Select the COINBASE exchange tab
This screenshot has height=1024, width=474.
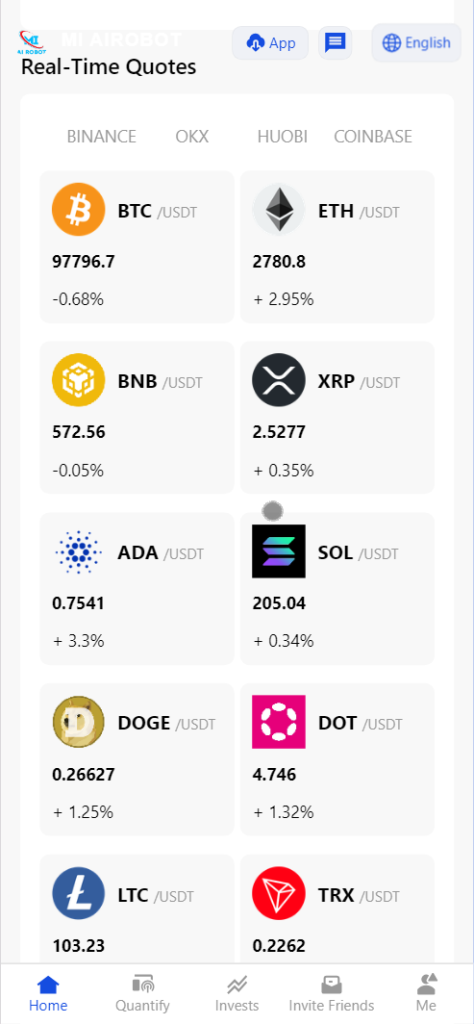(373, 136)
